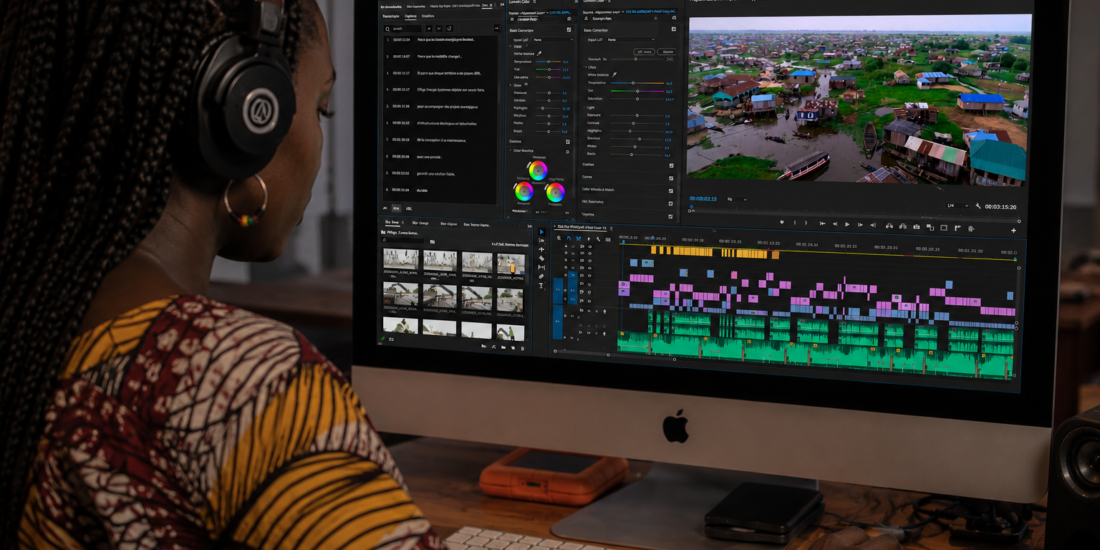Select the Selection tool arrow in Premiere
The width and height of the screenshot is (1100, 550).
(x=542, y=232)
